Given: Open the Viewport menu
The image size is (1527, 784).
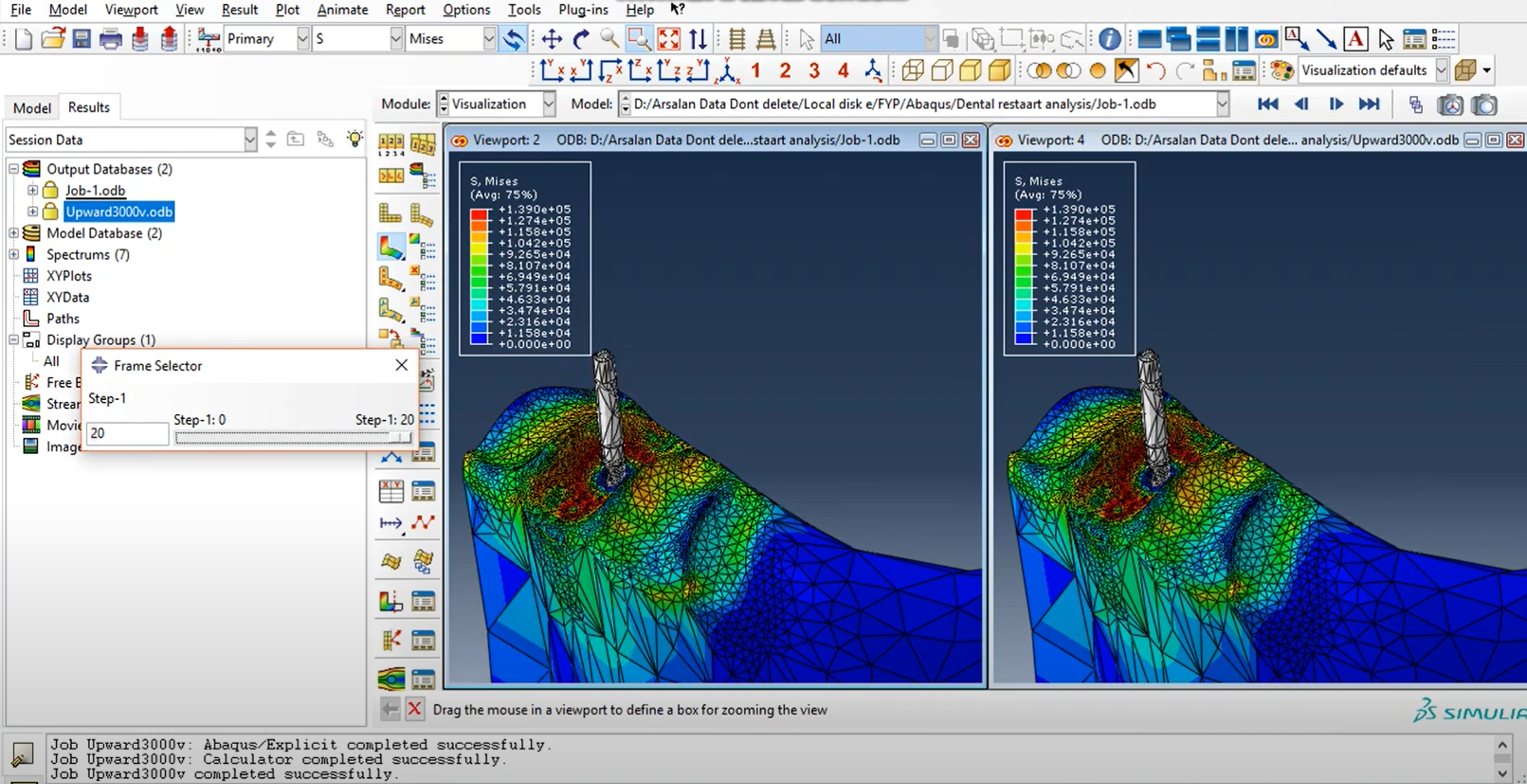Looking at the screenshot, I should 131,9.
